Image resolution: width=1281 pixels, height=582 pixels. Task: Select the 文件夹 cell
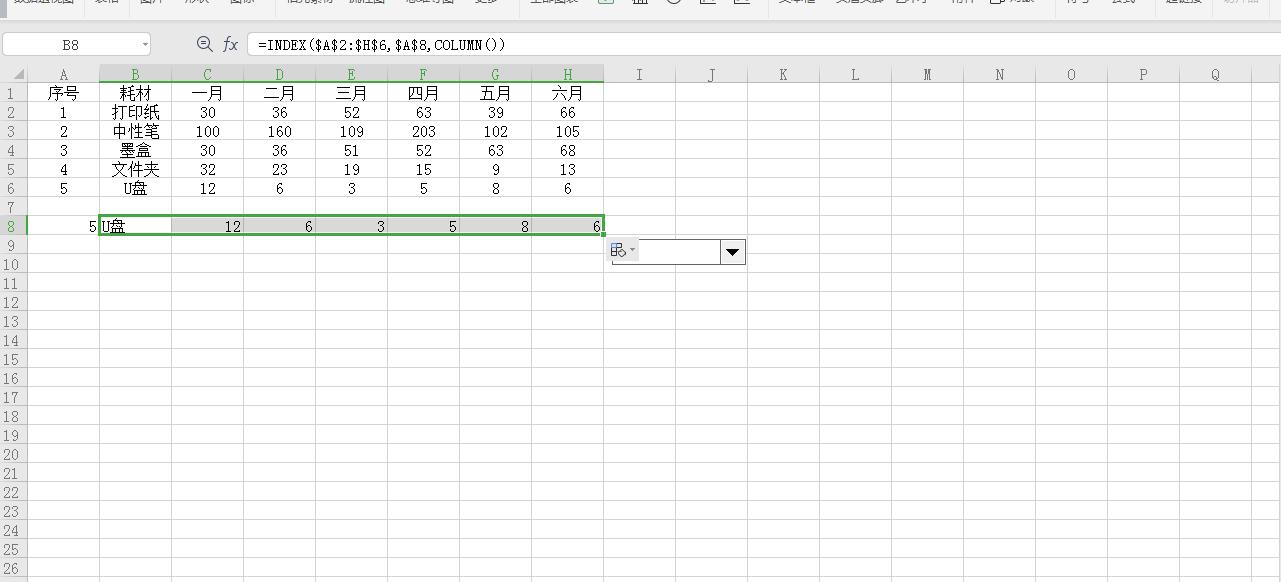click(136, 169)
